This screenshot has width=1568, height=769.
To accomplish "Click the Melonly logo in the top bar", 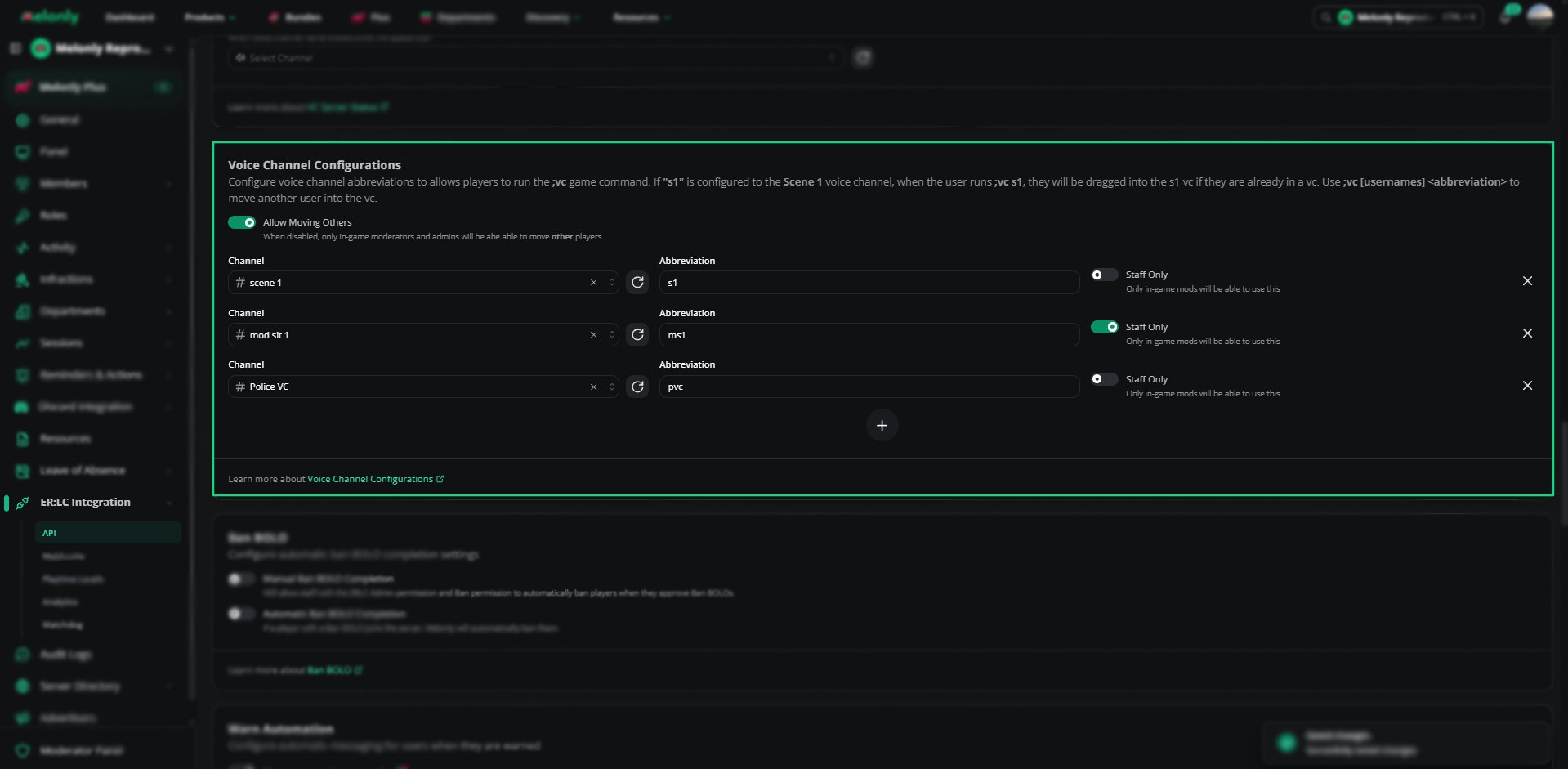I will (51, 17).
